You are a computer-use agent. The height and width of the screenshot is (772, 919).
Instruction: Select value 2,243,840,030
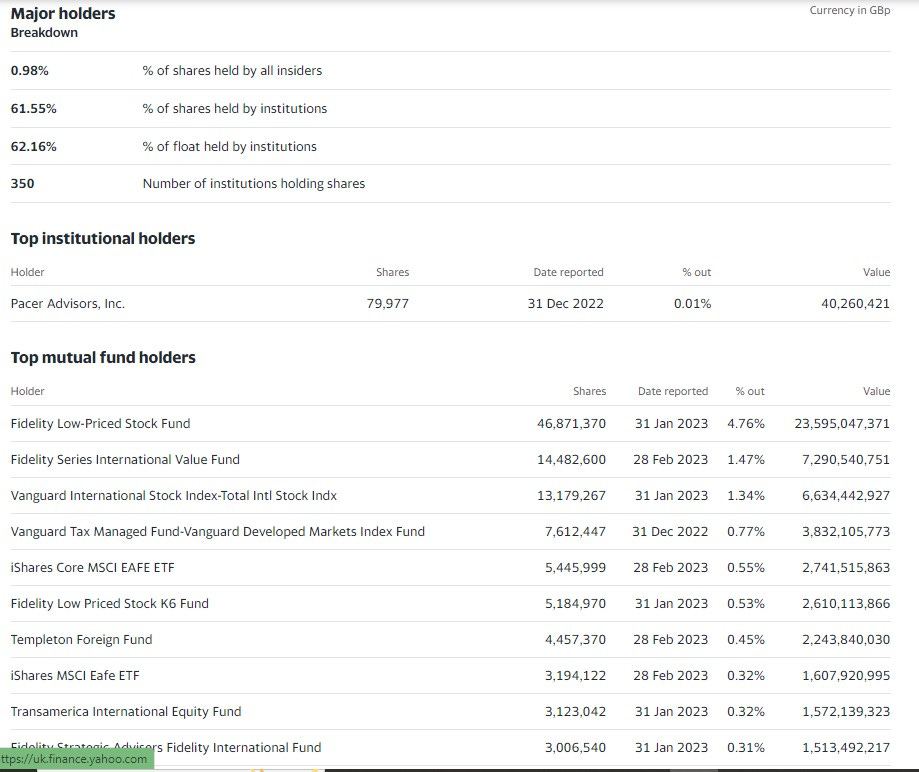point(846,640)
